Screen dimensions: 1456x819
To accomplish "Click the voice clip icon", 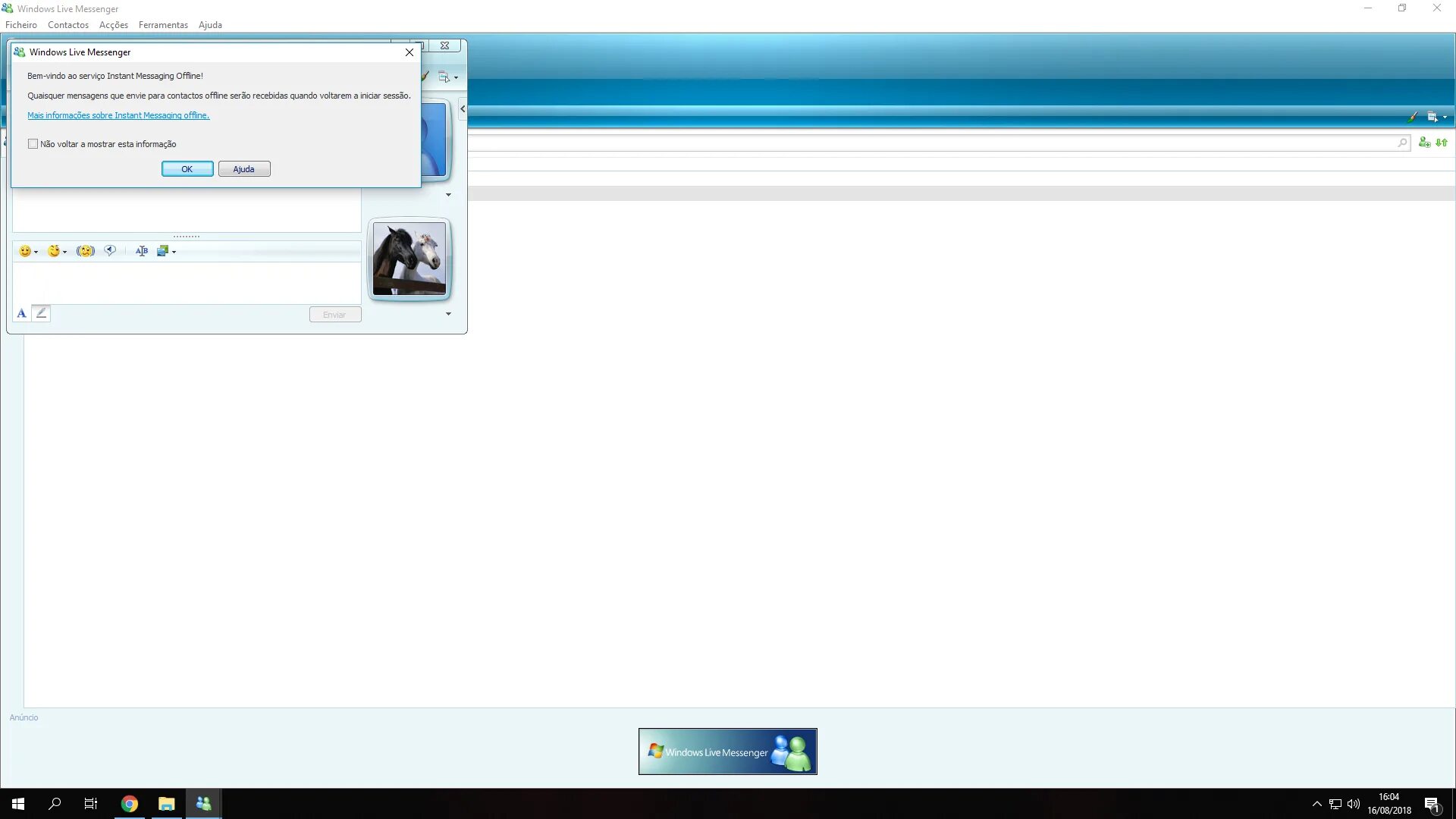I will pos(111,251).
